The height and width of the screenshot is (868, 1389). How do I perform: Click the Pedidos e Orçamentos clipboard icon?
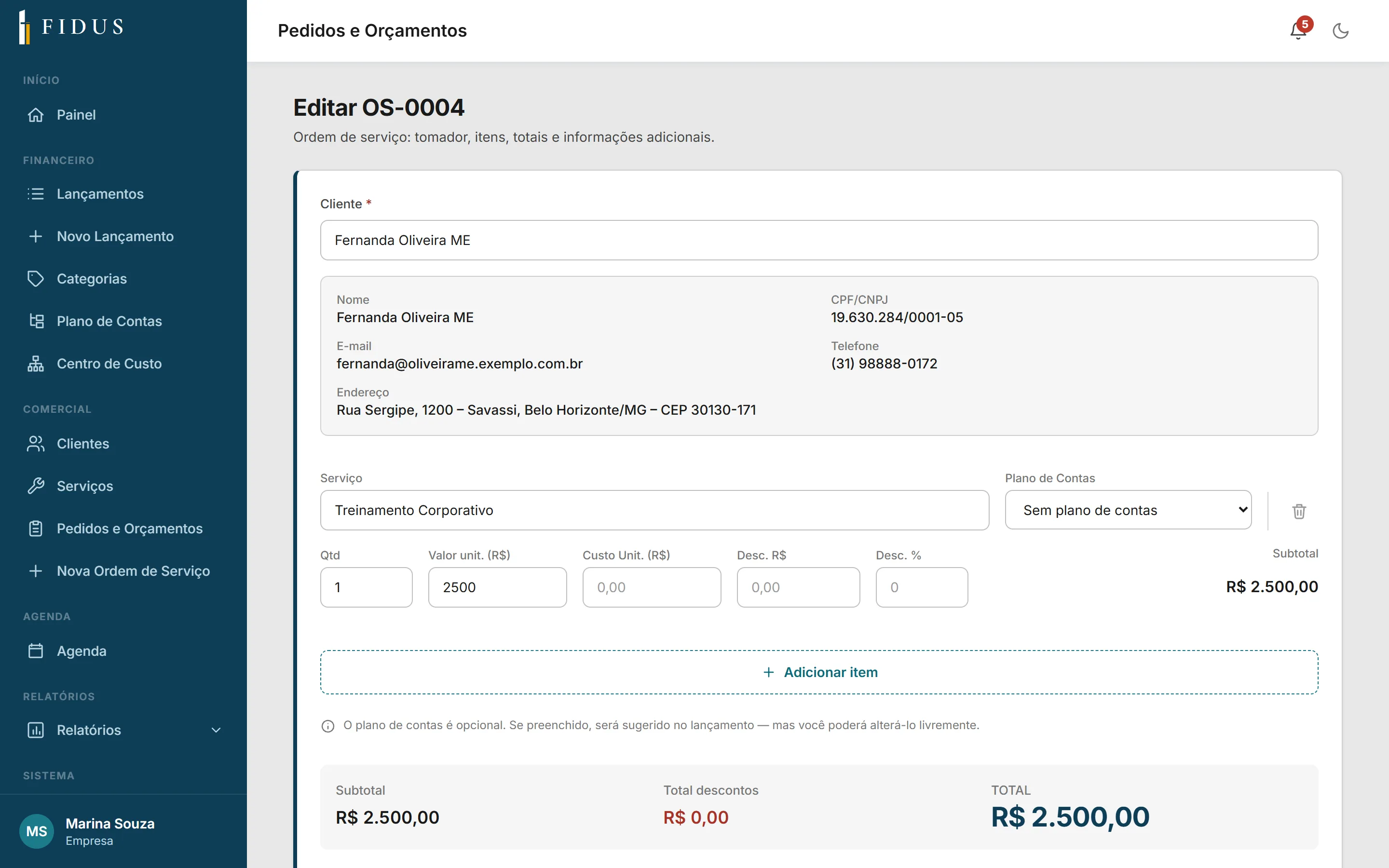(36, 529)
